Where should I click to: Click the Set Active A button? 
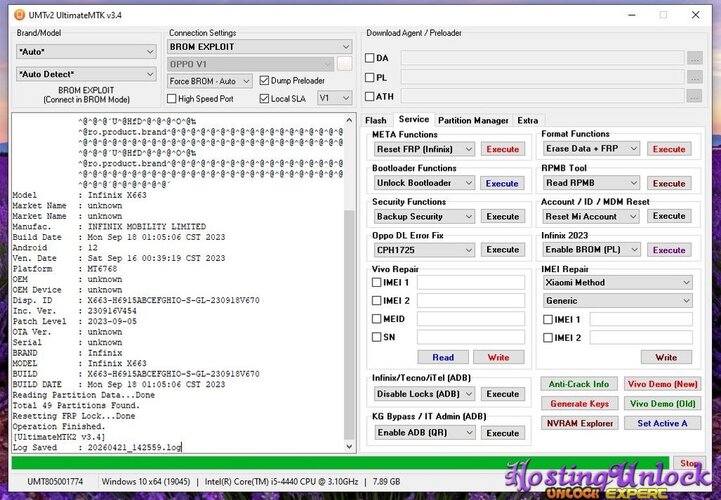(663, 423)
